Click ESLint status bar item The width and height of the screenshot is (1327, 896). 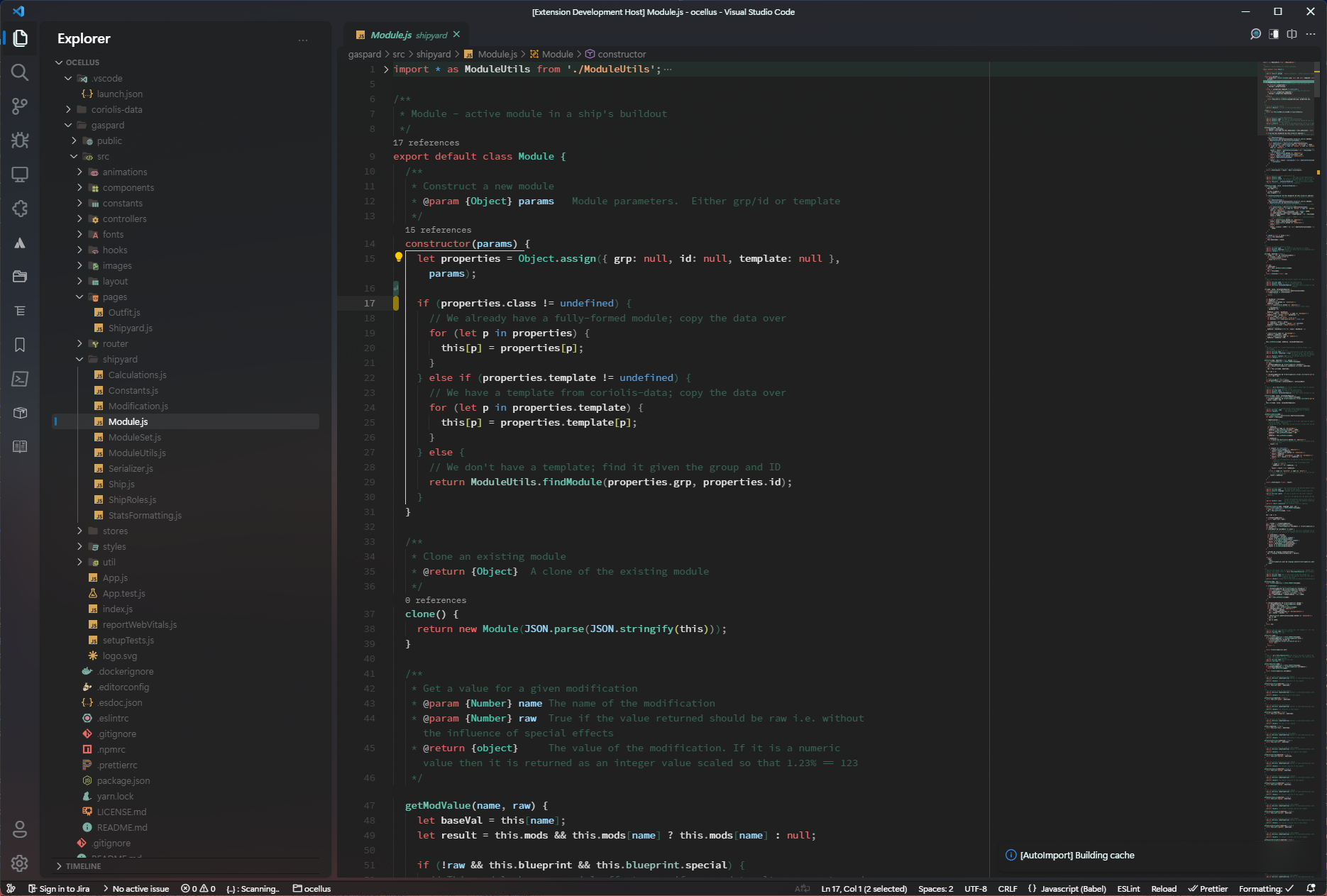point(1128,888)
